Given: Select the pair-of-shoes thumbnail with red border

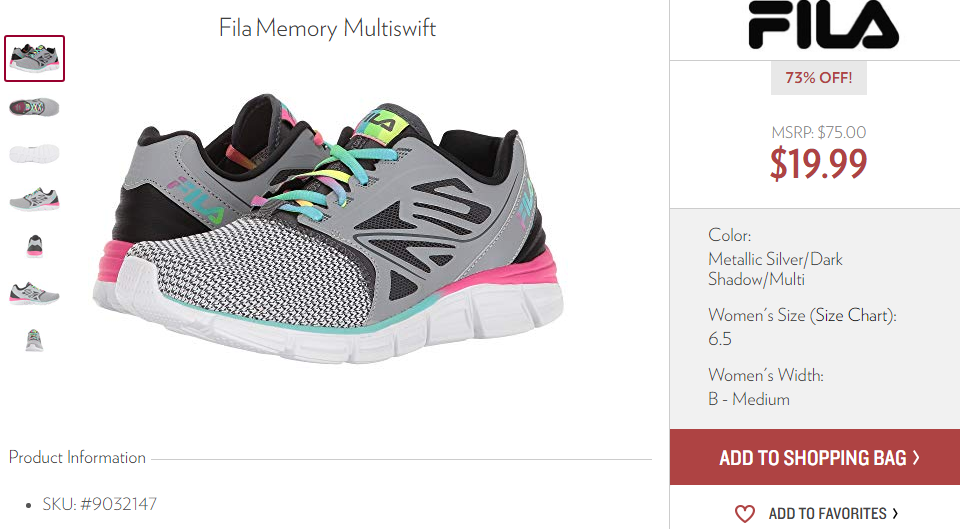Looking at the screenshot, I should coord(34,58).
